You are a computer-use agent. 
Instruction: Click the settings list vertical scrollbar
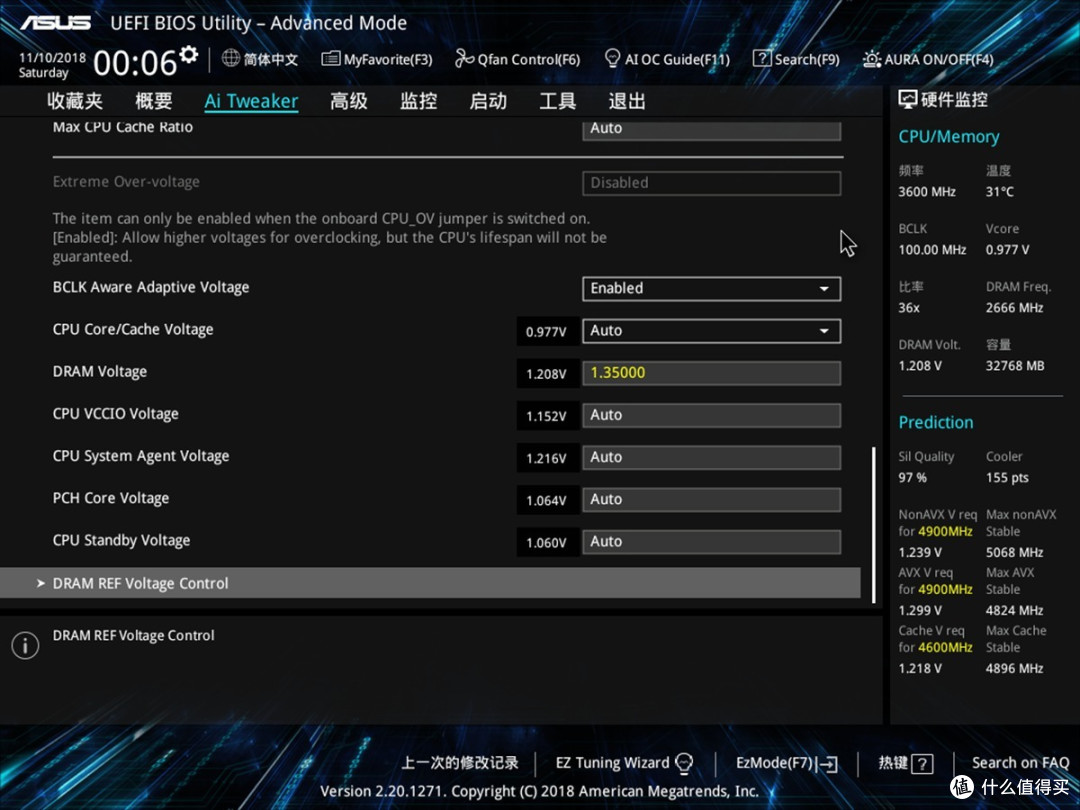pos(873,525)
